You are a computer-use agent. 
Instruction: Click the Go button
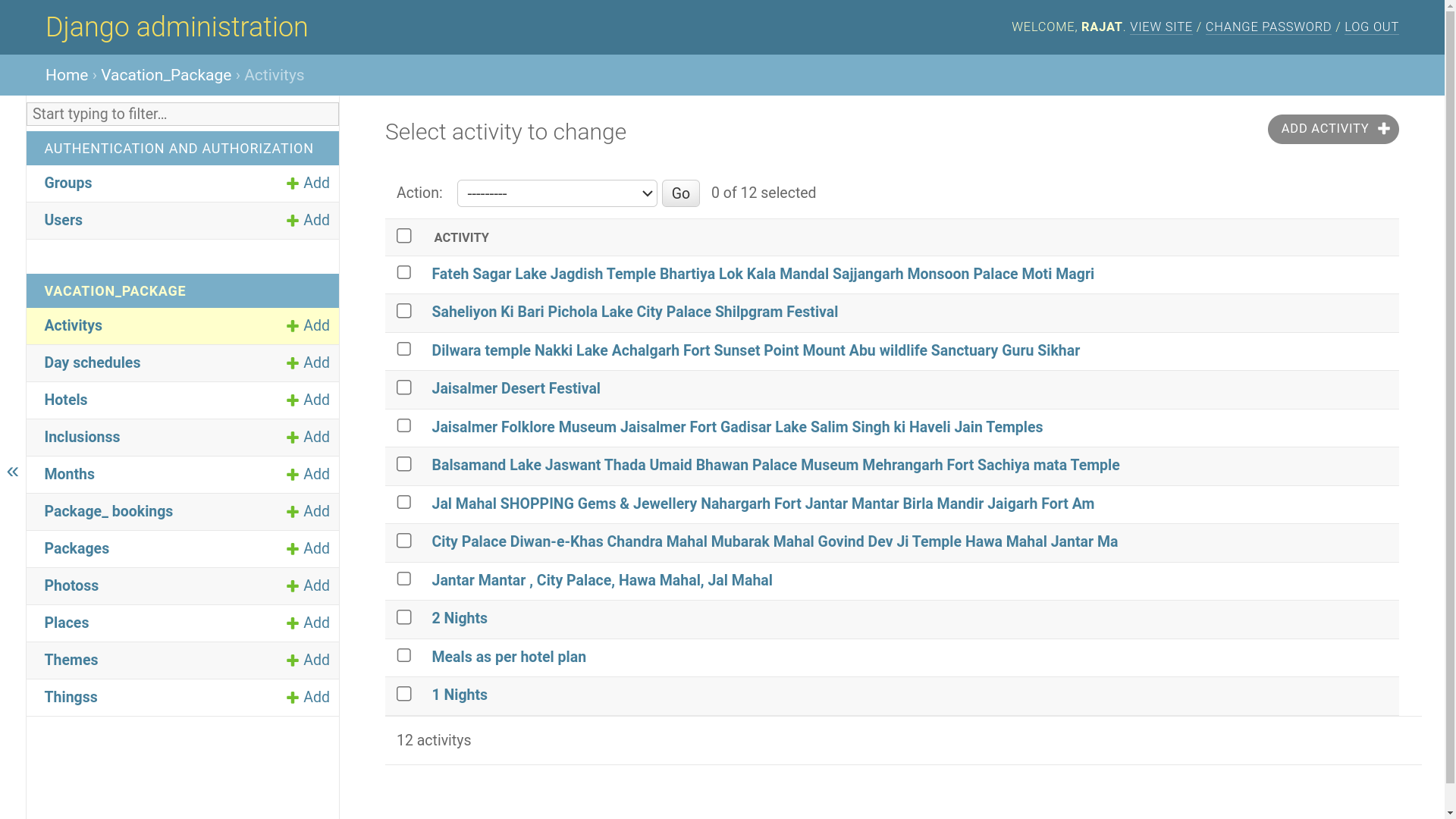[x=680, y=193]
